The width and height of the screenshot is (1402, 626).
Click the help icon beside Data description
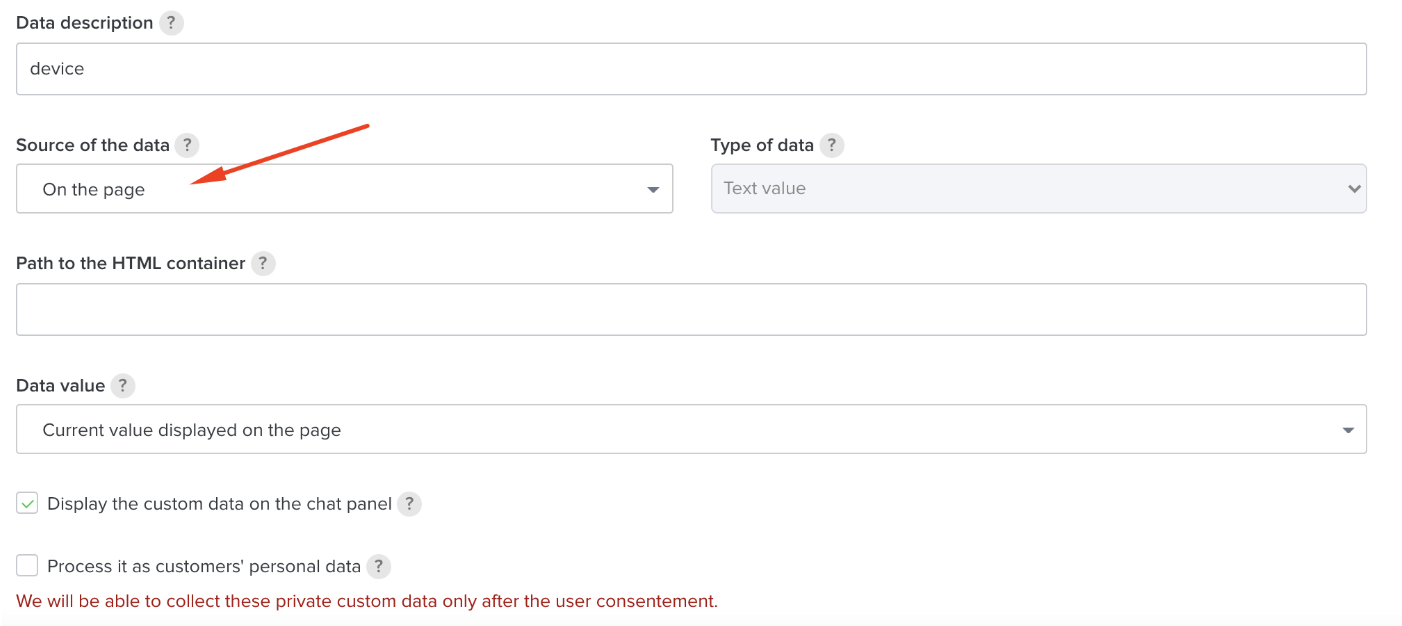[x=172, y=23]
